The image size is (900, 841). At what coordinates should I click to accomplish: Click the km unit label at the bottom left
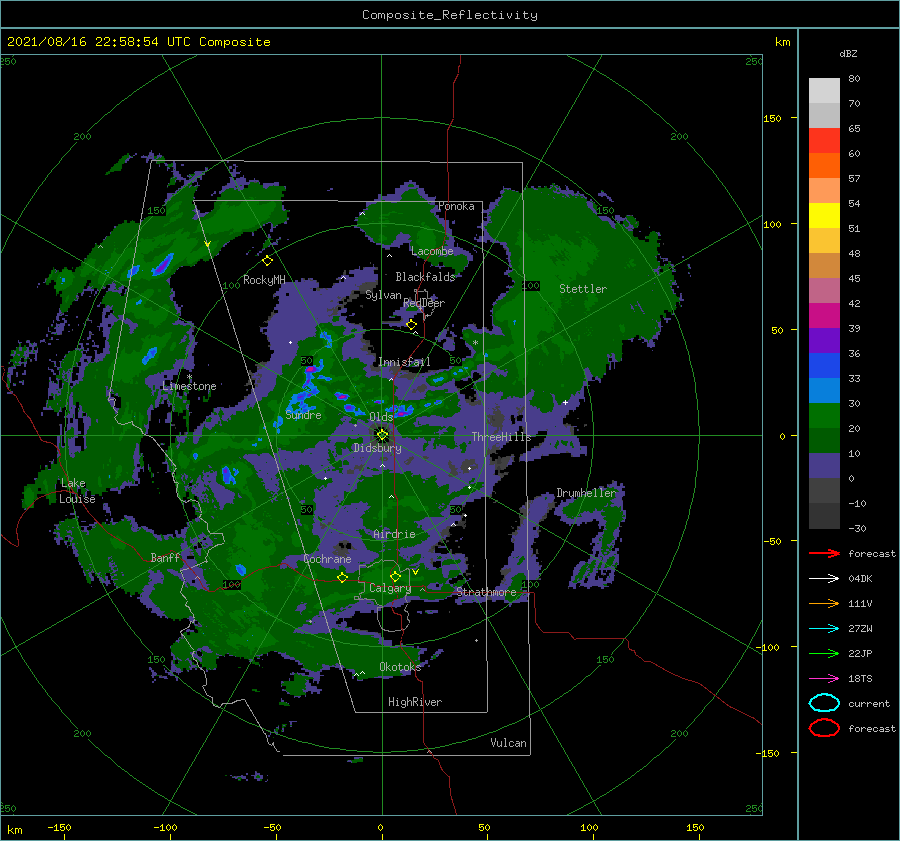(x=14, y=830)
